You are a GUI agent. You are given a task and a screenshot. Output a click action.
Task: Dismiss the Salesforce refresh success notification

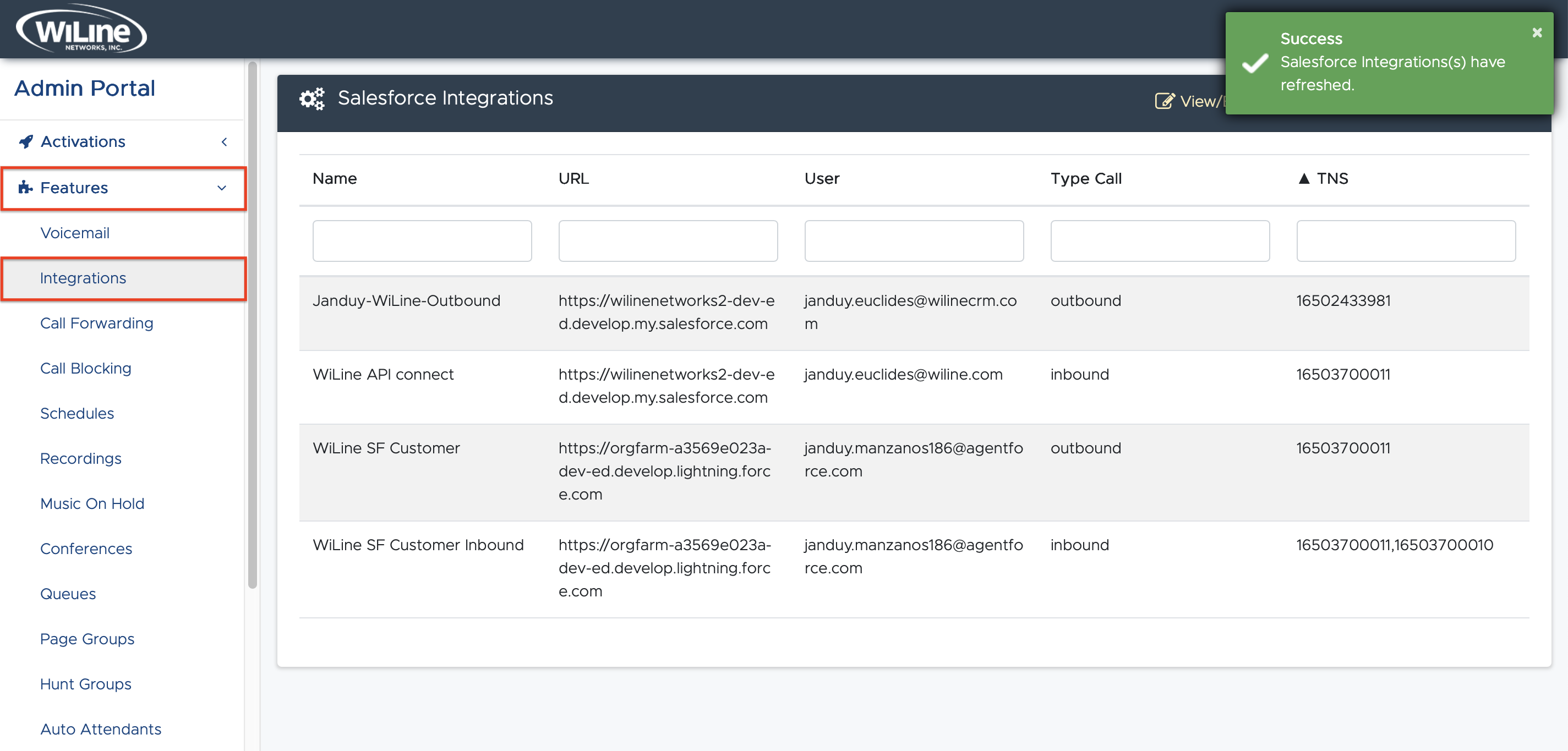[1536, 32]
